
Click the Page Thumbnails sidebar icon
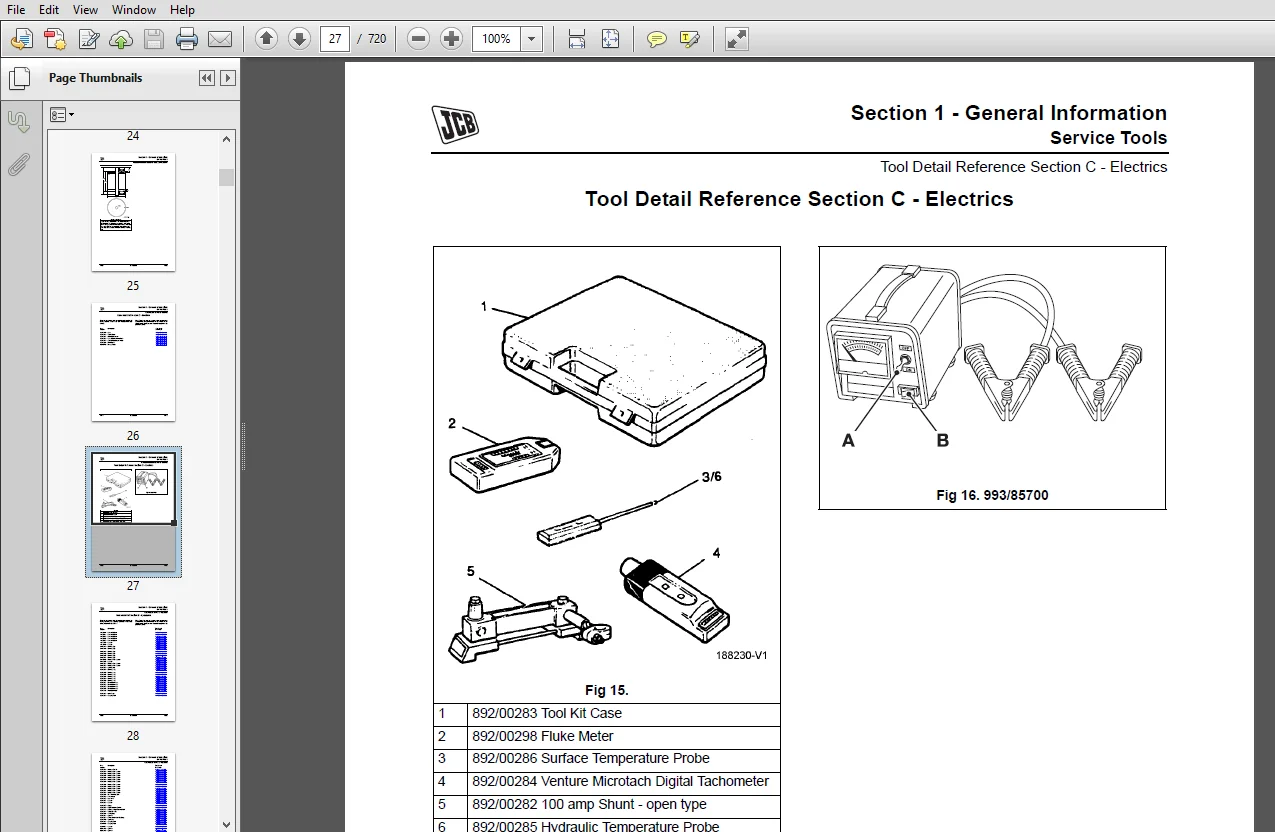click(x=19, y=79)
